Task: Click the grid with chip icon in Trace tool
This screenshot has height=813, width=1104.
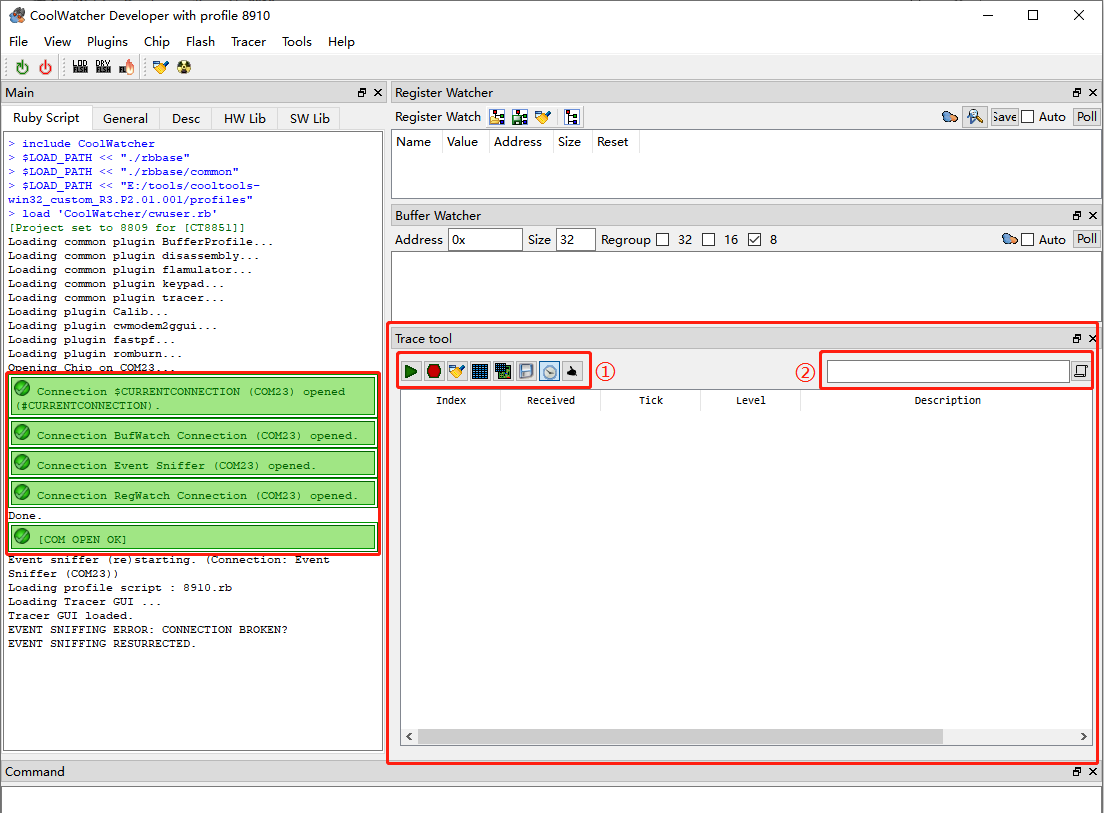Action: (503, 371)
